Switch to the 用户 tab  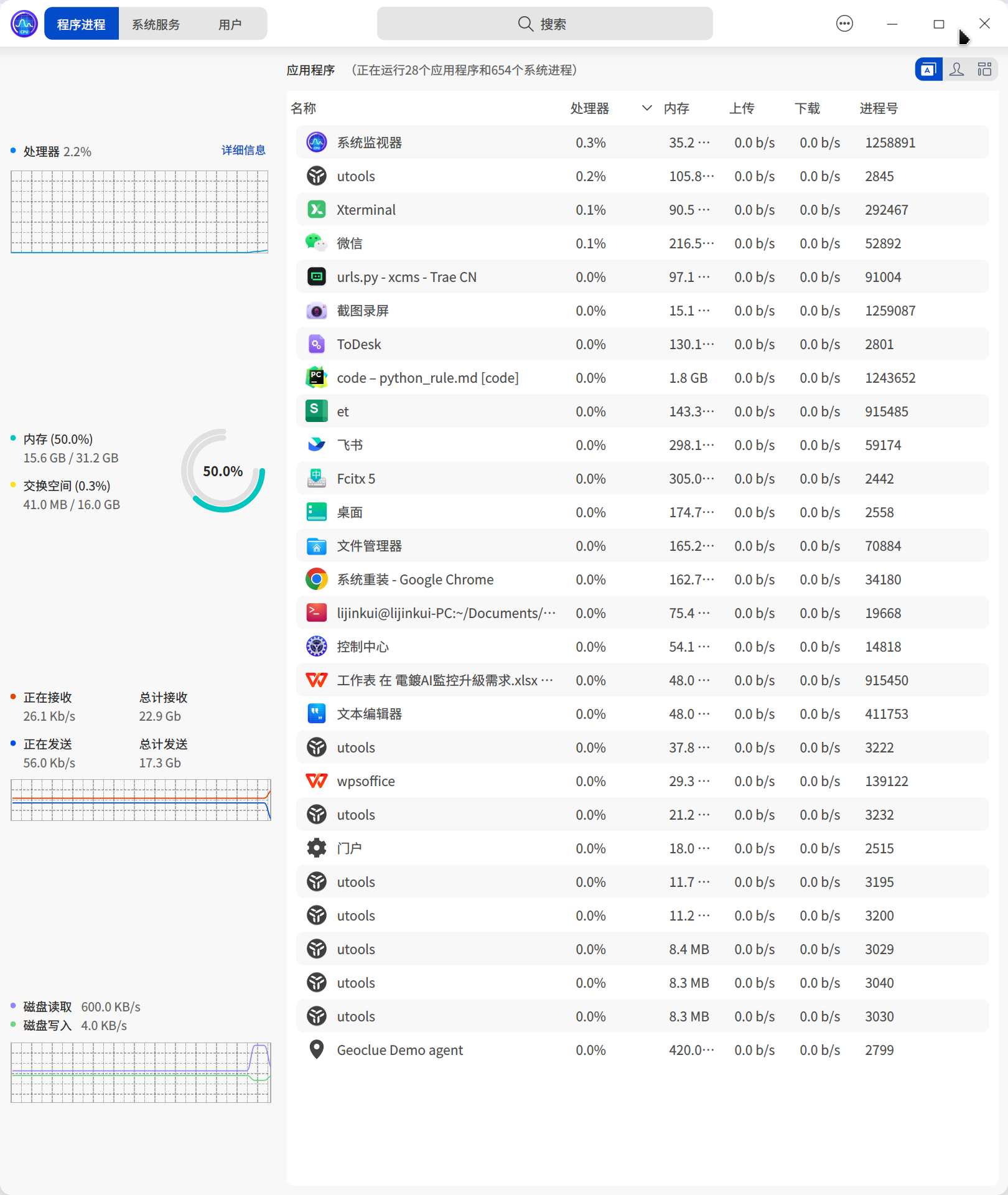[x=230, y=24]
